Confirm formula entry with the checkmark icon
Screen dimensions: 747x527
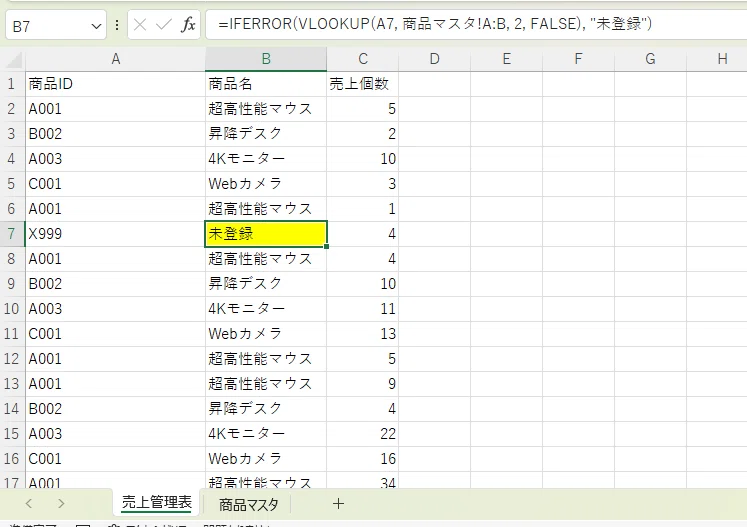pos(164,24)
